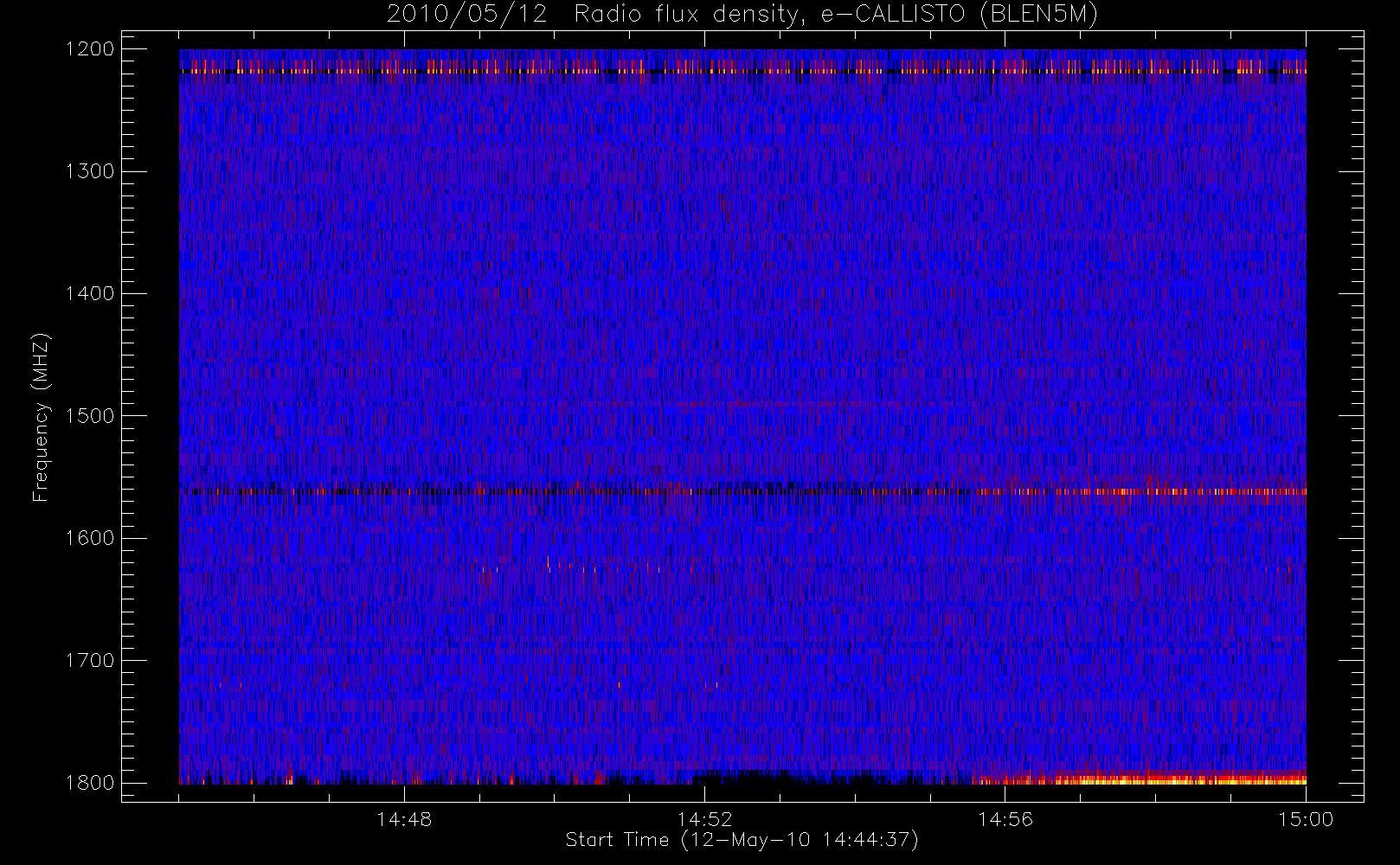Click the 1200 frequency tick label
1400x865 pixels.
click(91, 48)
